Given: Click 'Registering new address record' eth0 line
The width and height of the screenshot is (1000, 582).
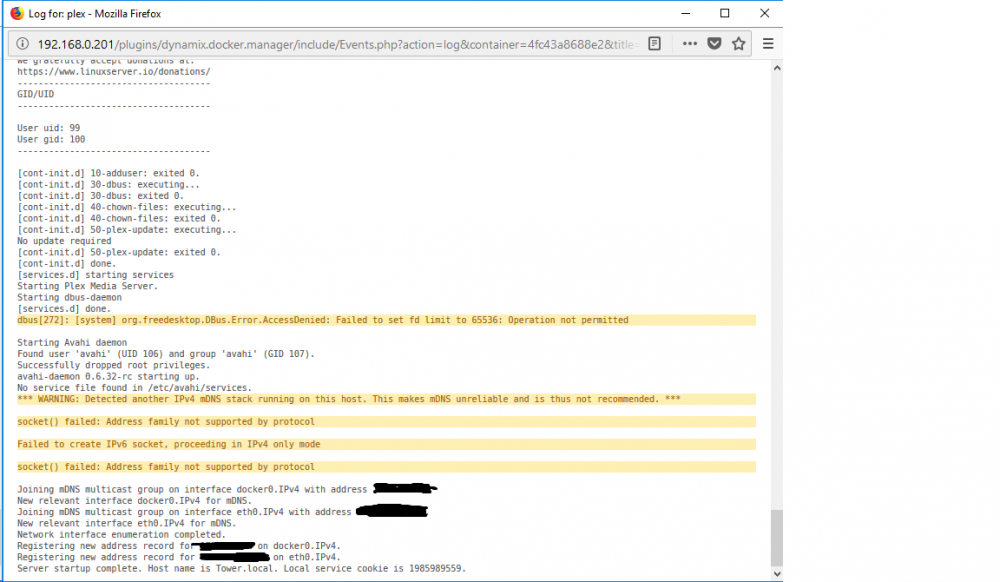Looking at the screenshot, I should point(179,558).
